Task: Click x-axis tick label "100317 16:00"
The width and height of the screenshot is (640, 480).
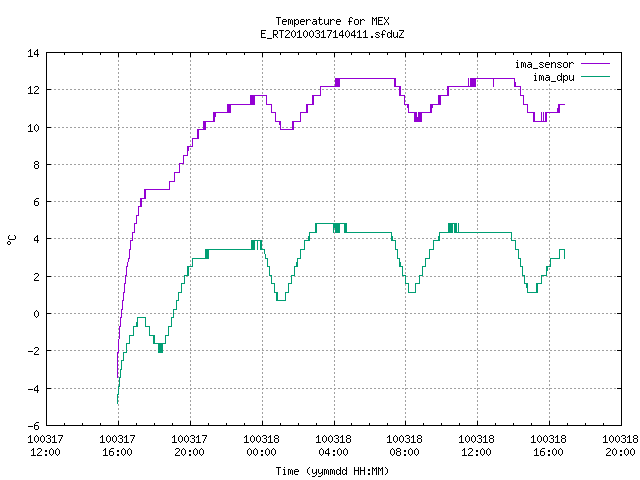Action: [118, 445]
